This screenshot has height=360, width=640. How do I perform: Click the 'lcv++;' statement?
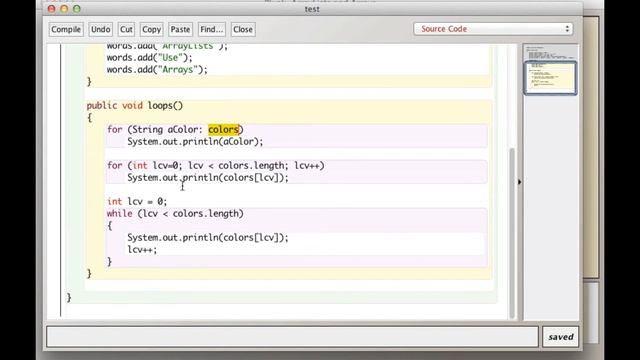click(x=142, y=249)
